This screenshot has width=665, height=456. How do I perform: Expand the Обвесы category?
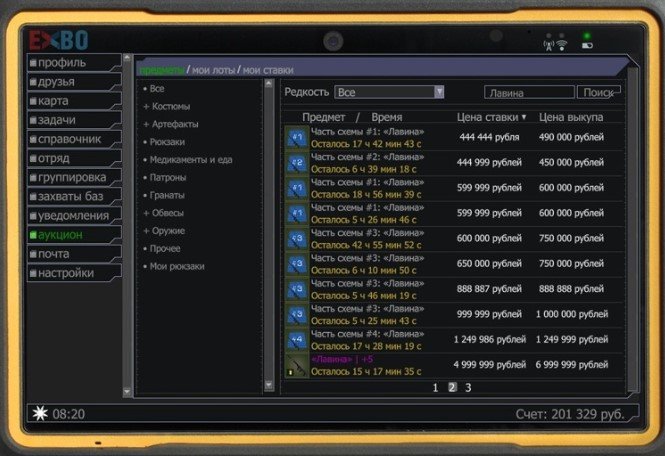[164, 213]
